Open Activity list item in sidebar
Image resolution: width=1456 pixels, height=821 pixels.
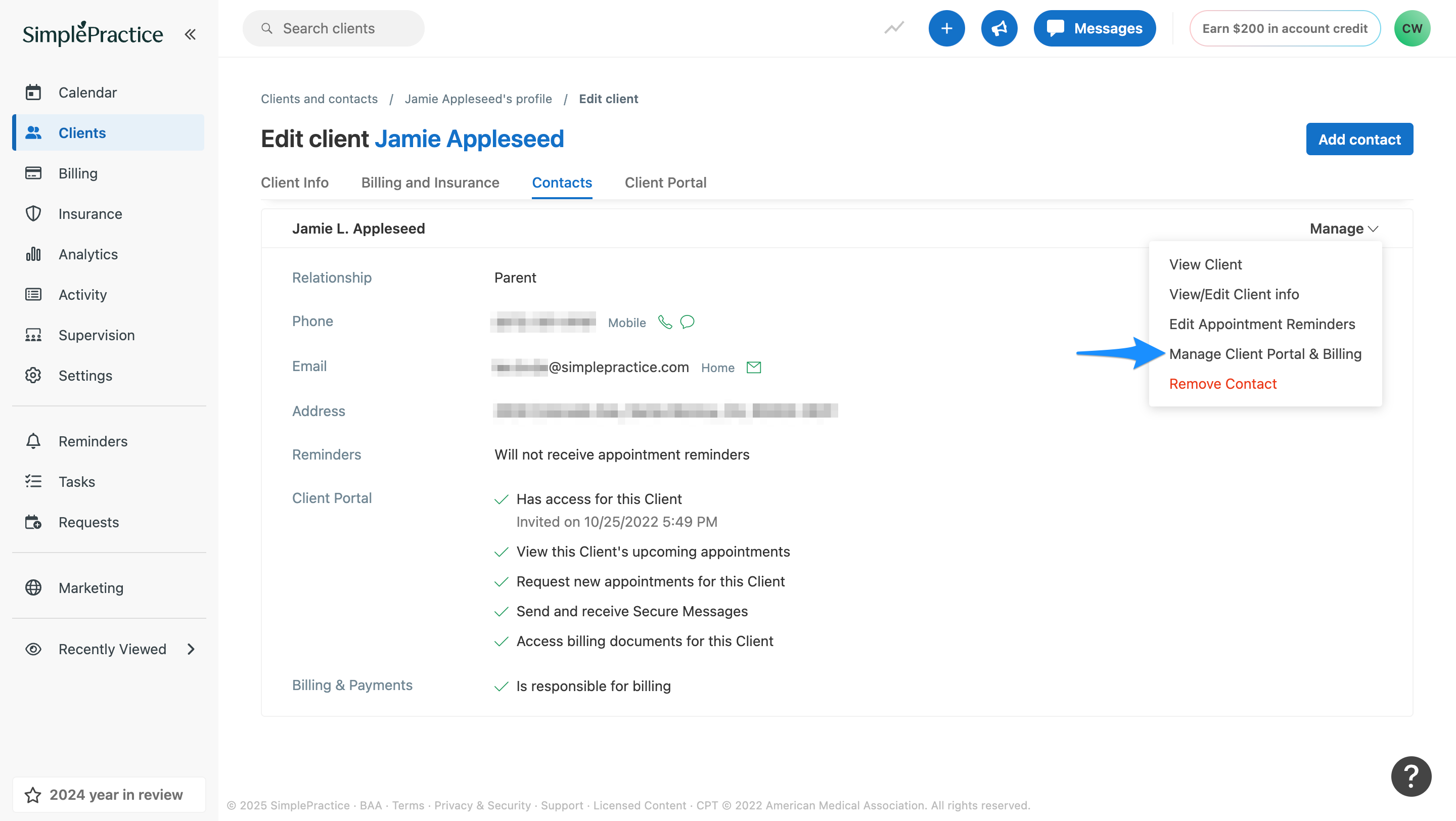[109, 294]
